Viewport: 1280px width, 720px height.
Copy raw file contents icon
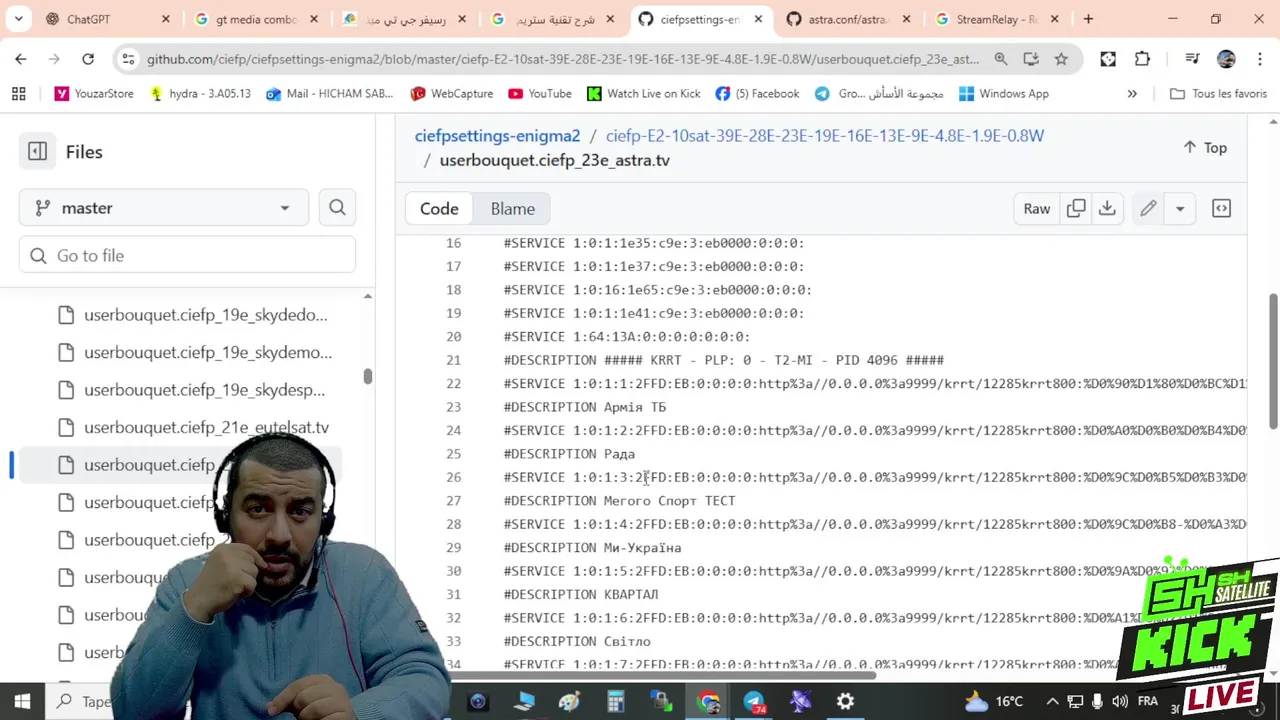tap(1076, 208)
